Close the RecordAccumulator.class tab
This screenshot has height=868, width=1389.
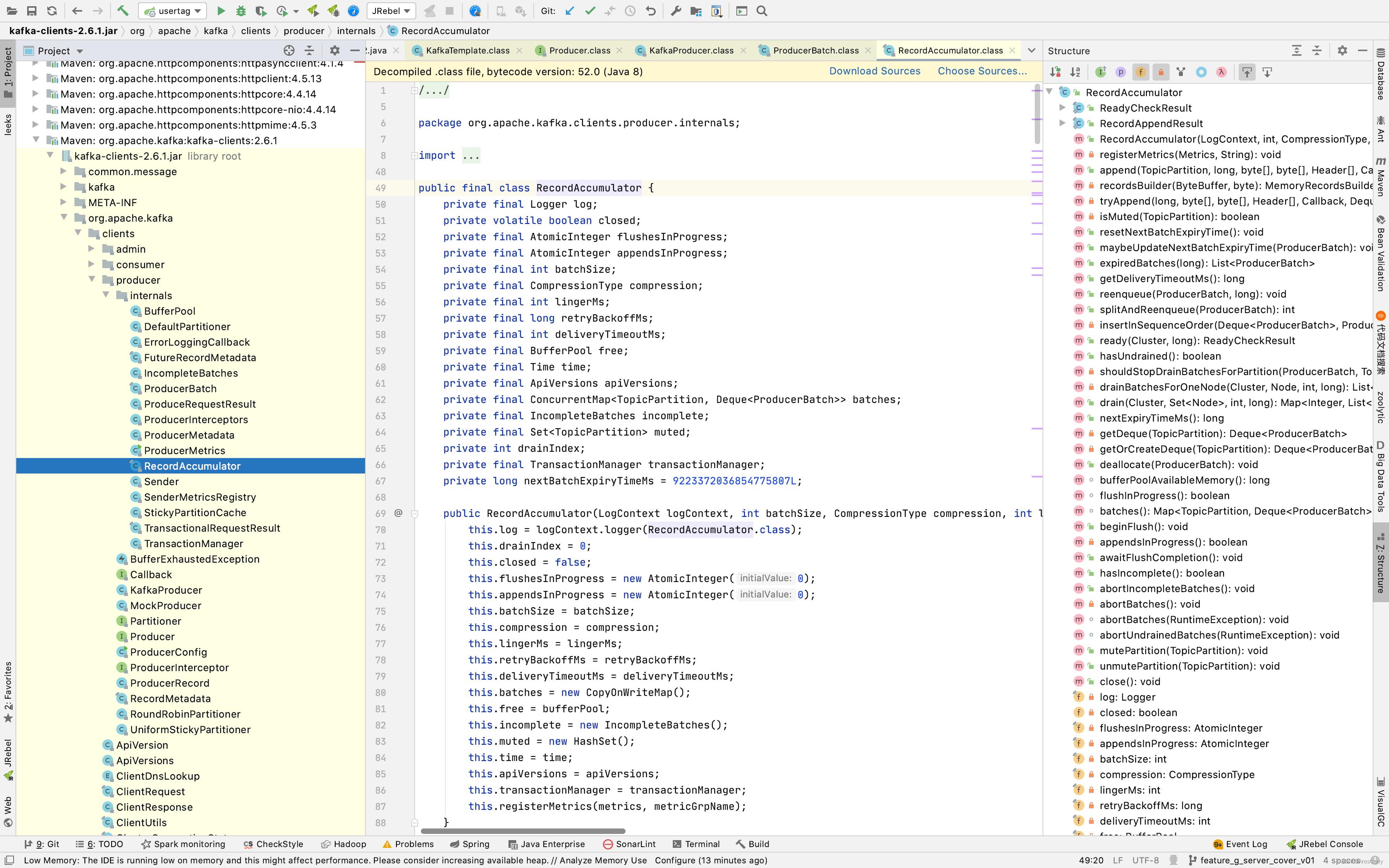click(1012, 50)
